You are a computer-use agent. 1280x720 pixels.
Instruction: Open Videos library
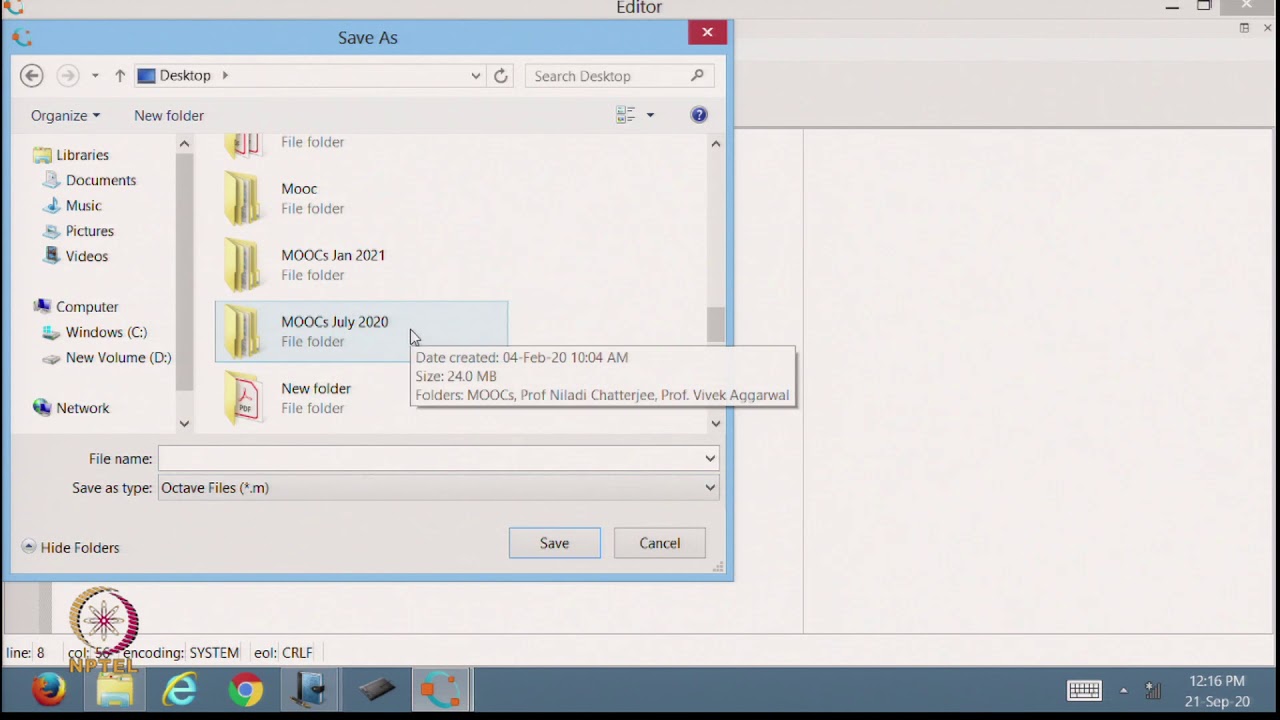coord(86,256)
